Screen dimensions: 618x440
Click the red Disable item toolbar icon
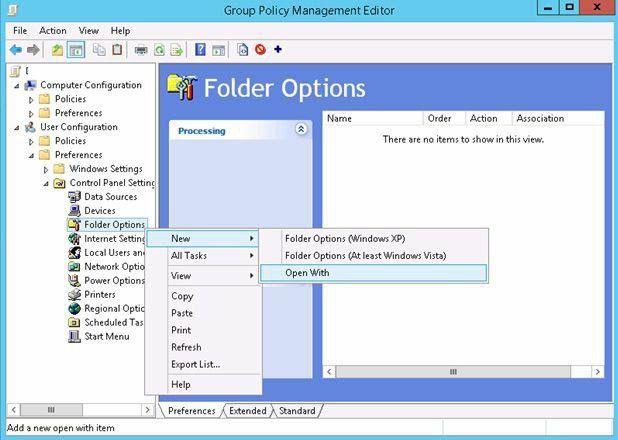260,50
